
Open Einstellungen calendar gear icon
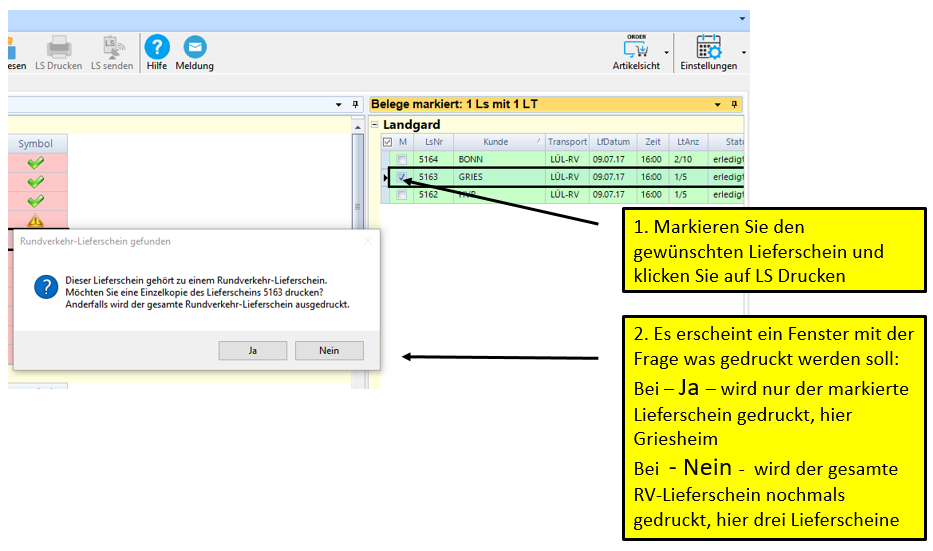point(708,47)
